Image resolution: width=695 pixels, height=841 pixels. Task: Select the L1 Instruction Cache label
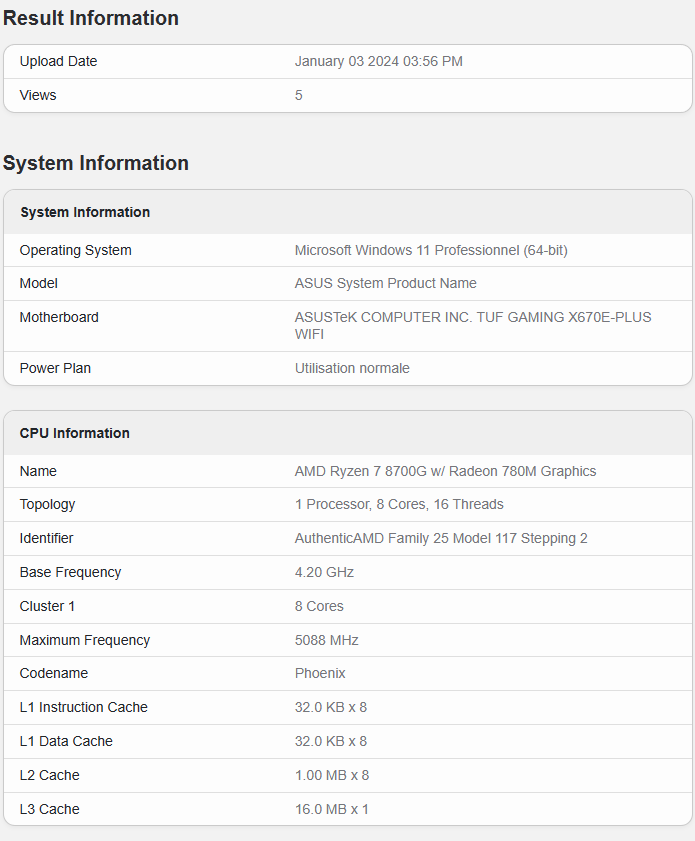[83, 707]
